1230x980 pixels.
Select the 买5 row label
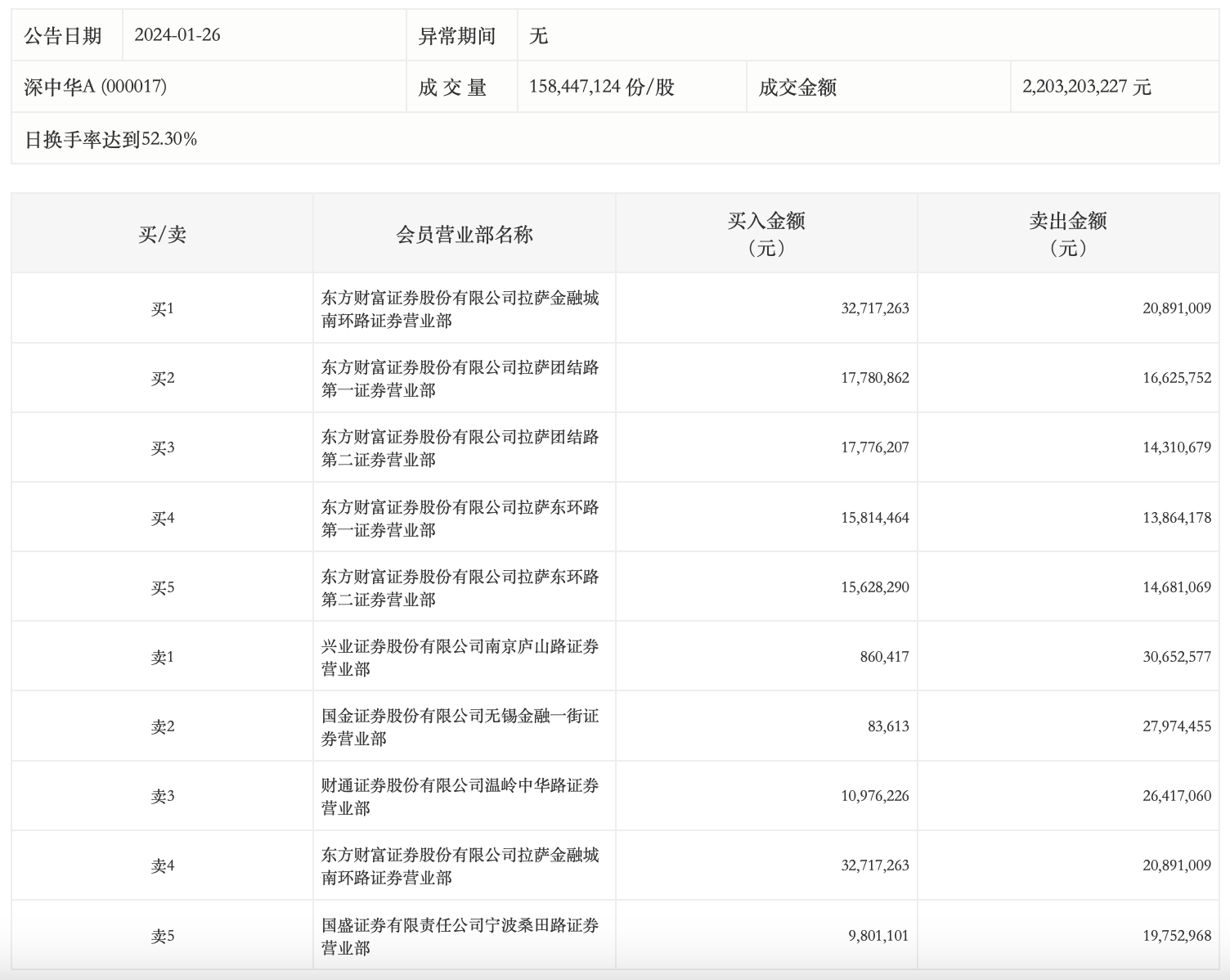click(x=162, y=587)
